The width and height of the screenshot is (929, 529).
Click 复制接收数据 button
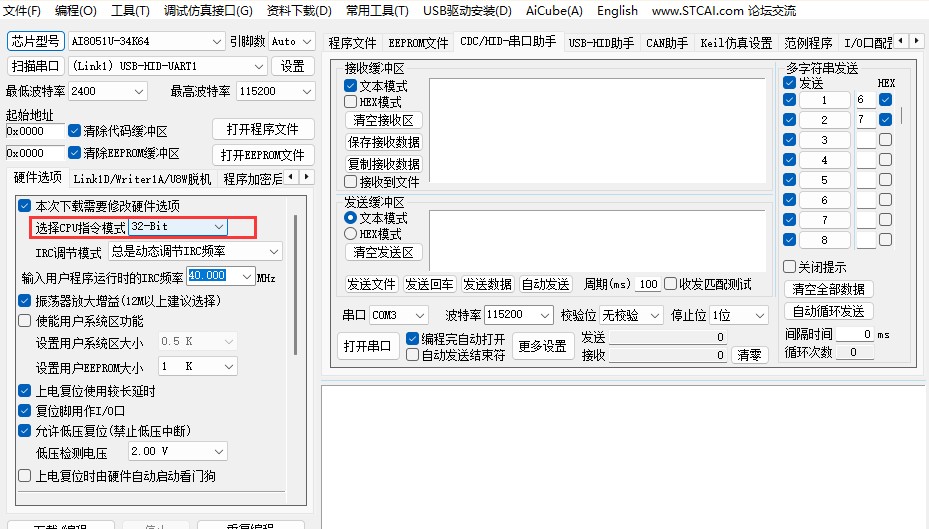[383, 164]
